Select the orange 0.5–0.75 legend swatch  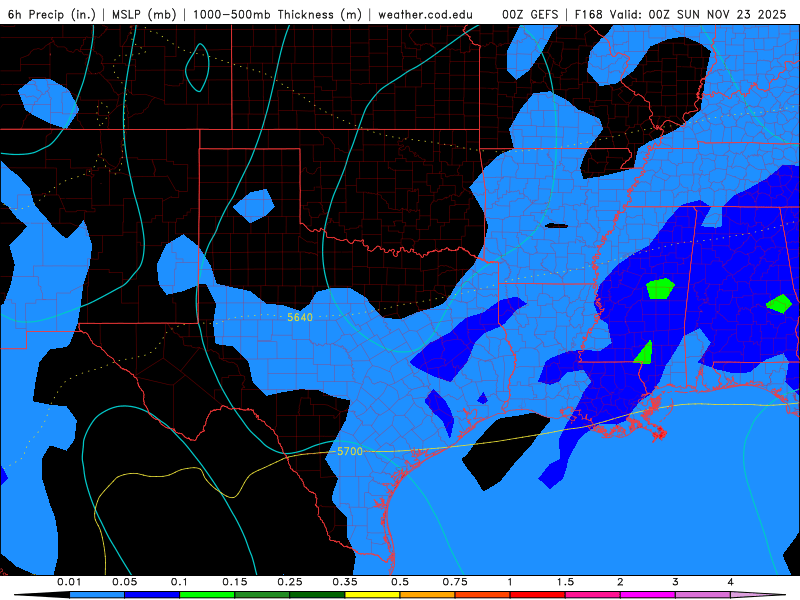pyautogui.click(x=428, y=595)
